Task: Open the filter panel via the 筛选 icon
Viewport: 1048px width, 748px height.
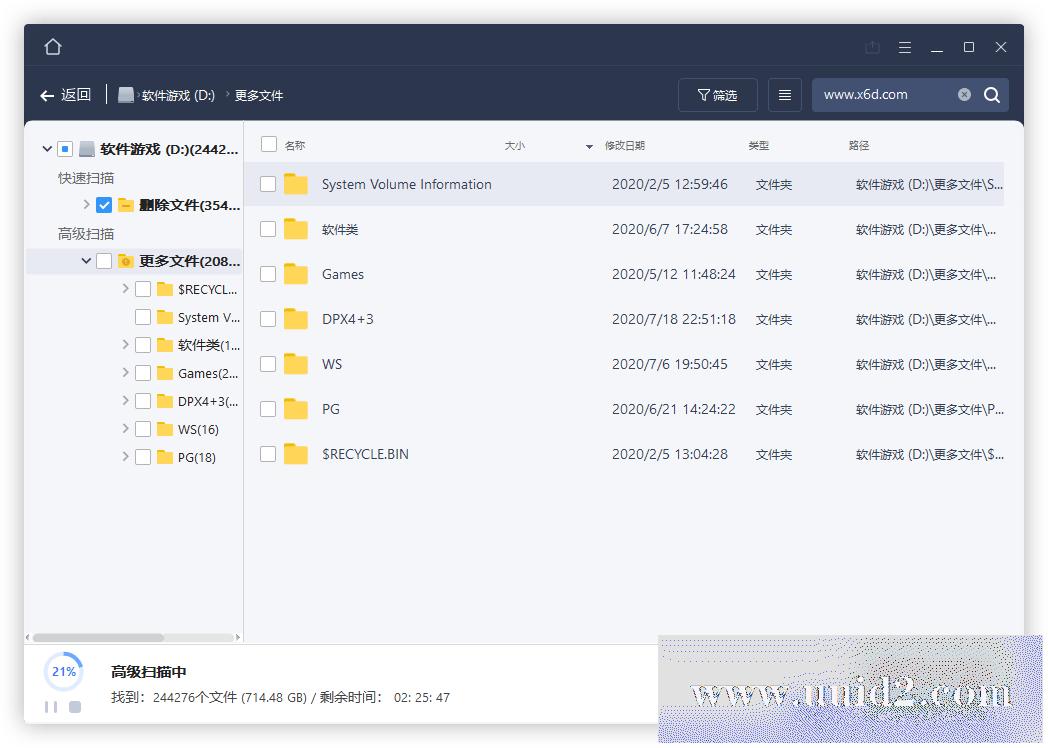Action: [717, 94]
